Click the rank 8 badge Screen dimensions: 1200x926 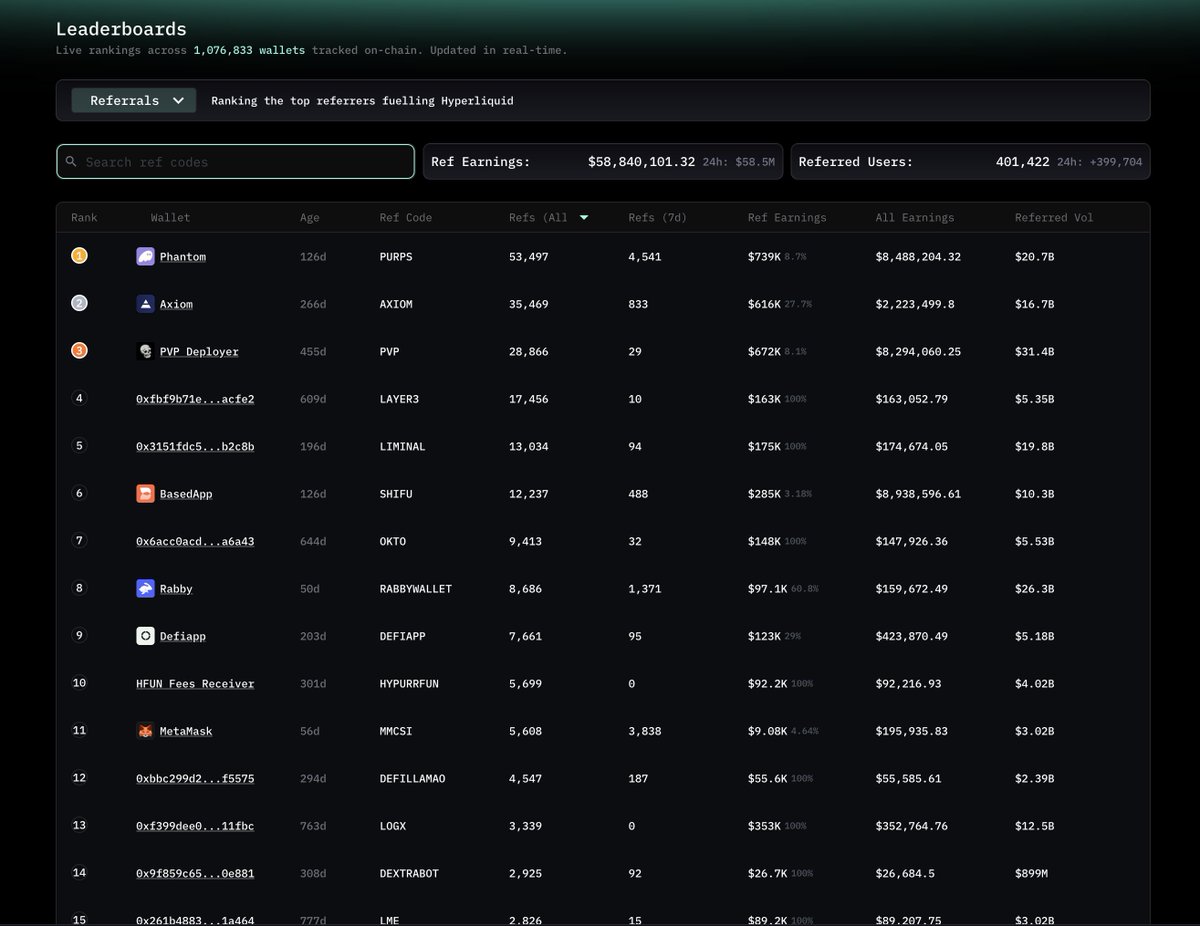pos(79,588)
